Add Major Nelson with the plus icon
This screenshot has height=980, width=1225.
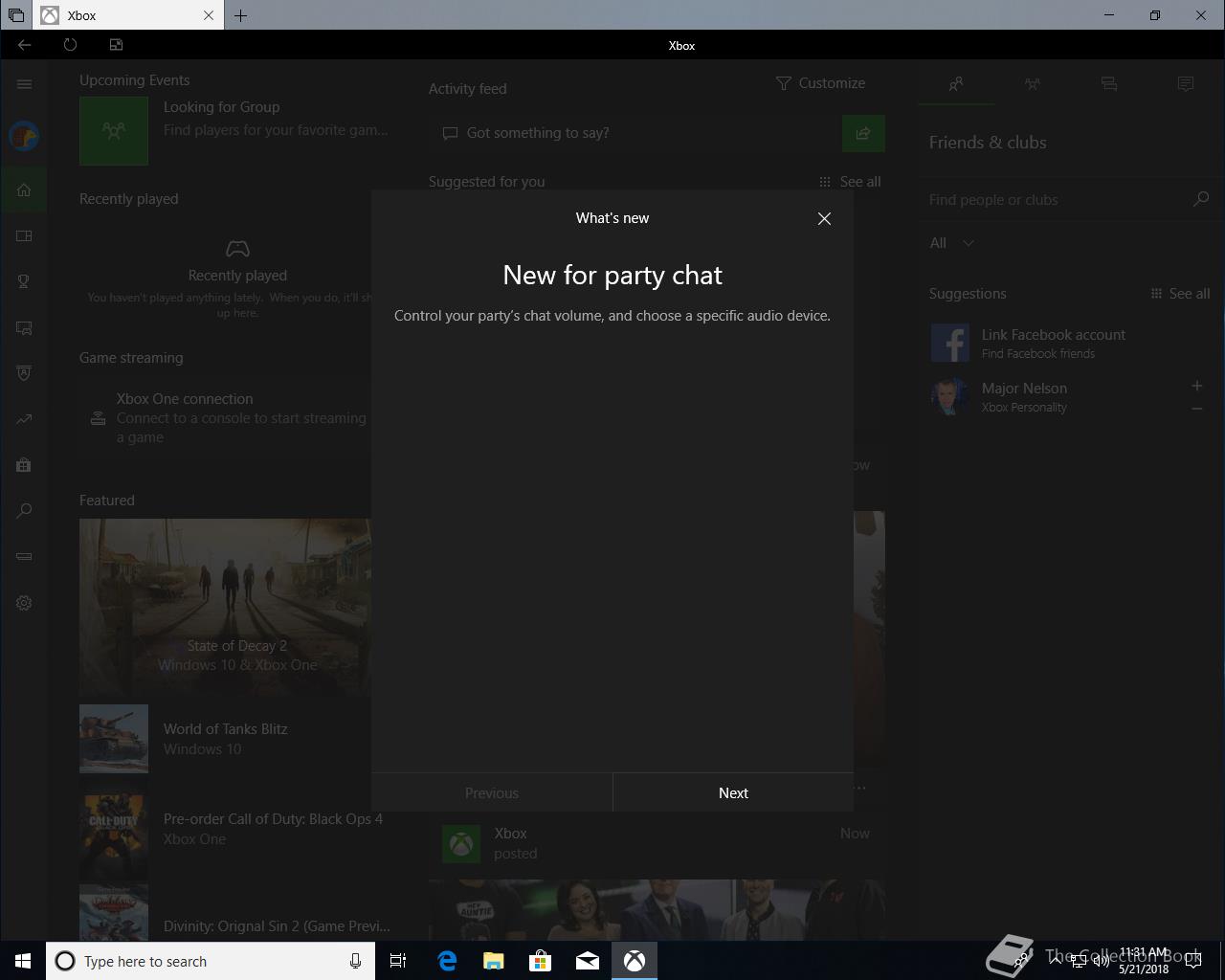tap(1196, 386)
